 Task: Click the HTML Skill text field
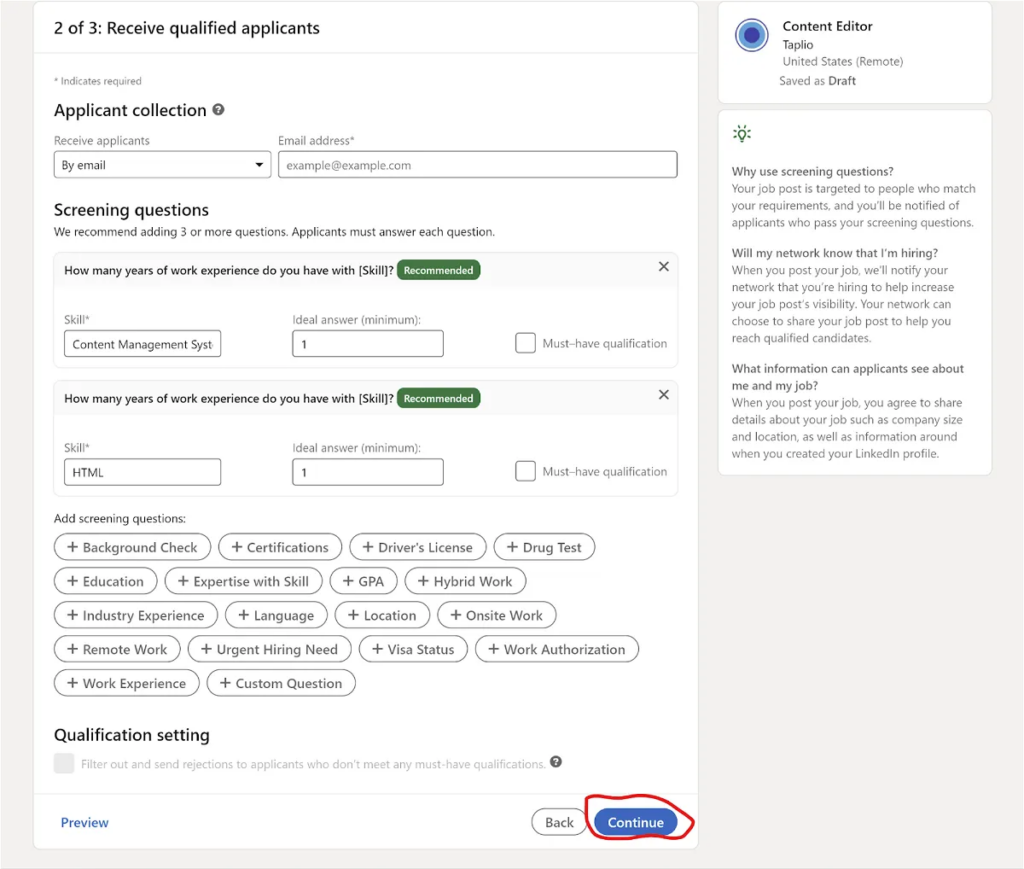pos(142,472)
